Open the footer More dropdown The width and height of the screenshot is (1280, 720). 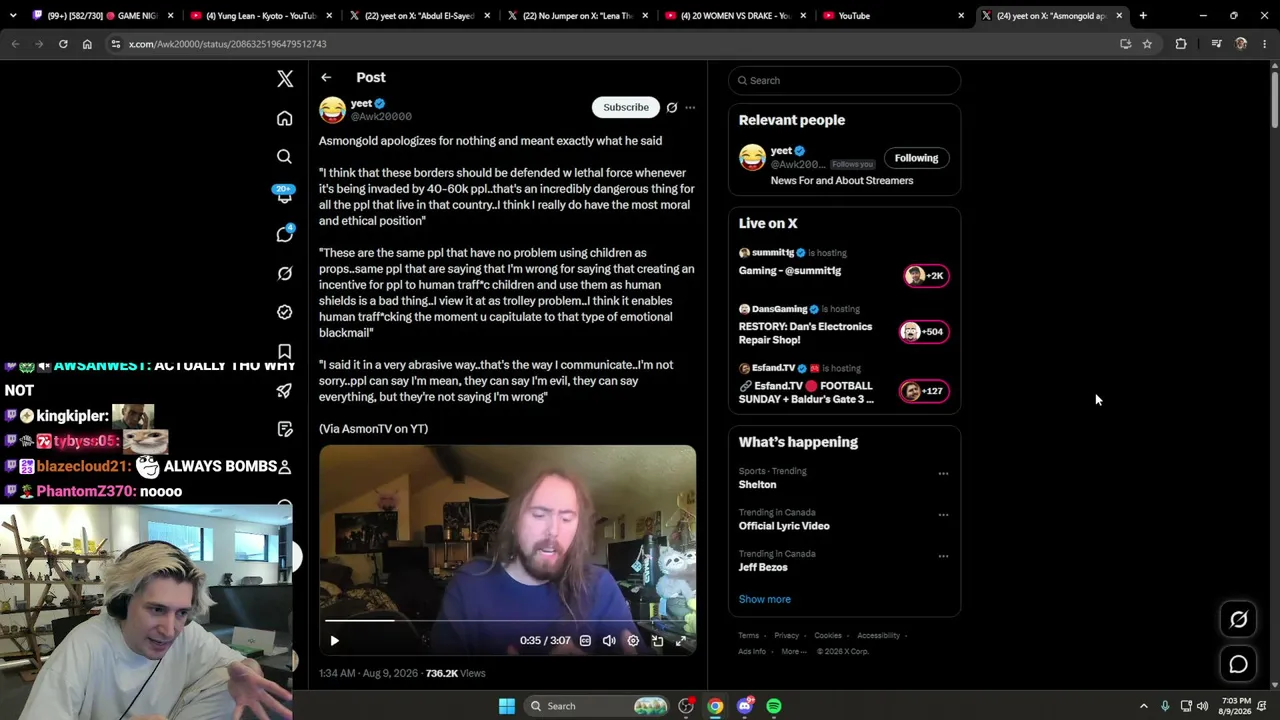click(x=794, y=651)
